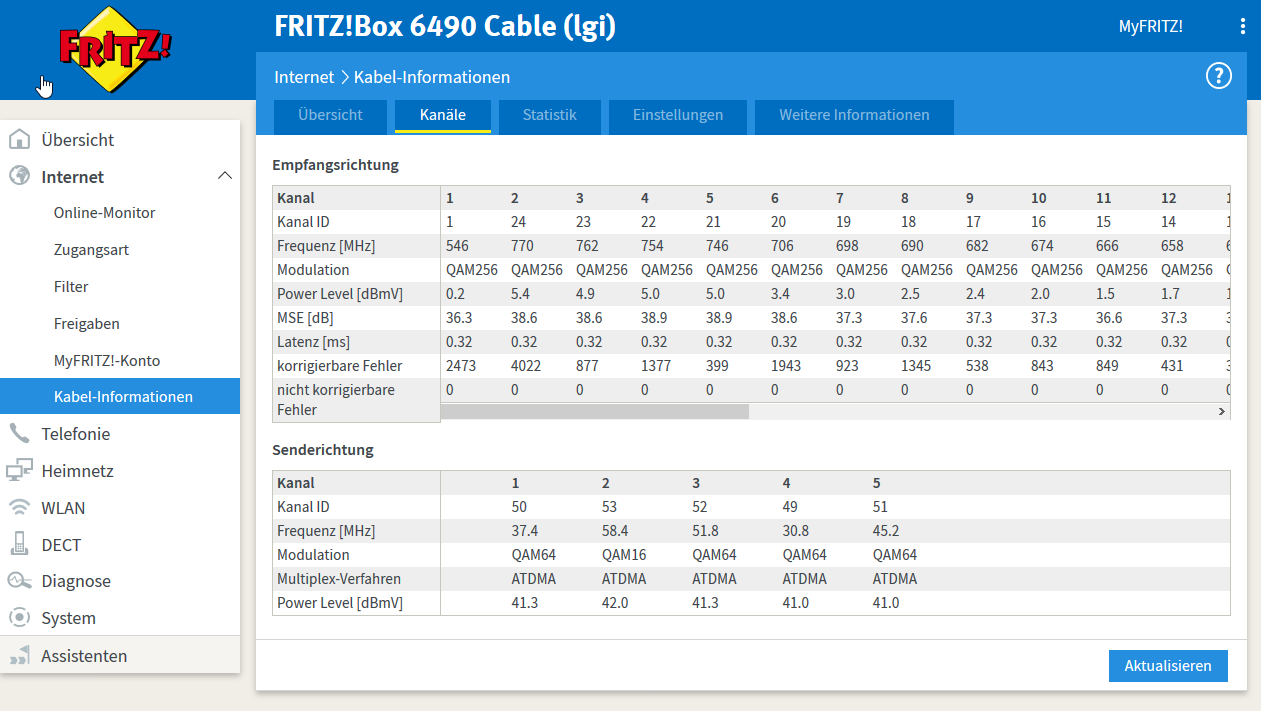This screenshot has width=1261, height=711.
Task: Click the System gear icon
Action: (19, 617)
